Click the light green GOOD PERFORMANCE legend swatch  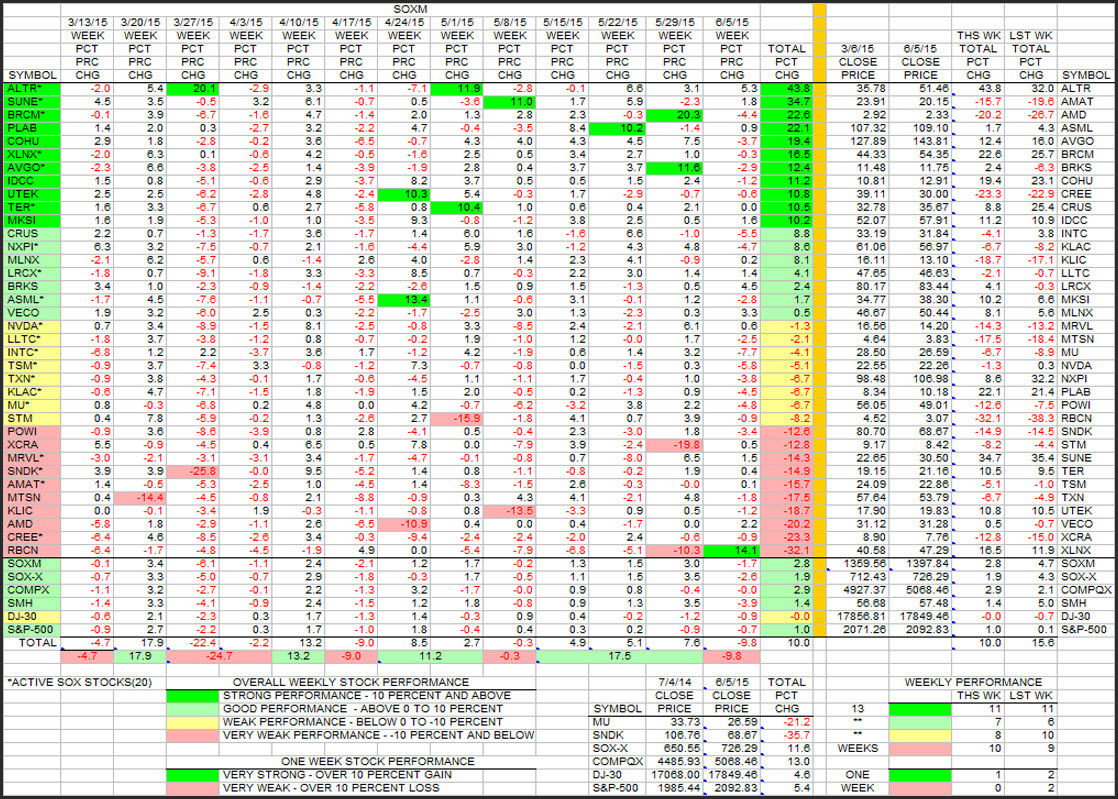[x=192, y=709]
